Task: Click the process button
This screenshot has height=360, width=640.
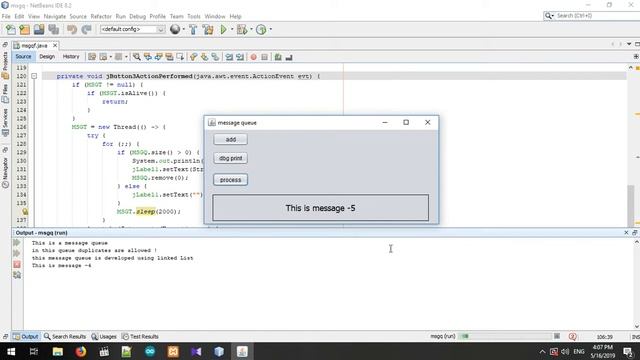Action: (x=231, y=180)
